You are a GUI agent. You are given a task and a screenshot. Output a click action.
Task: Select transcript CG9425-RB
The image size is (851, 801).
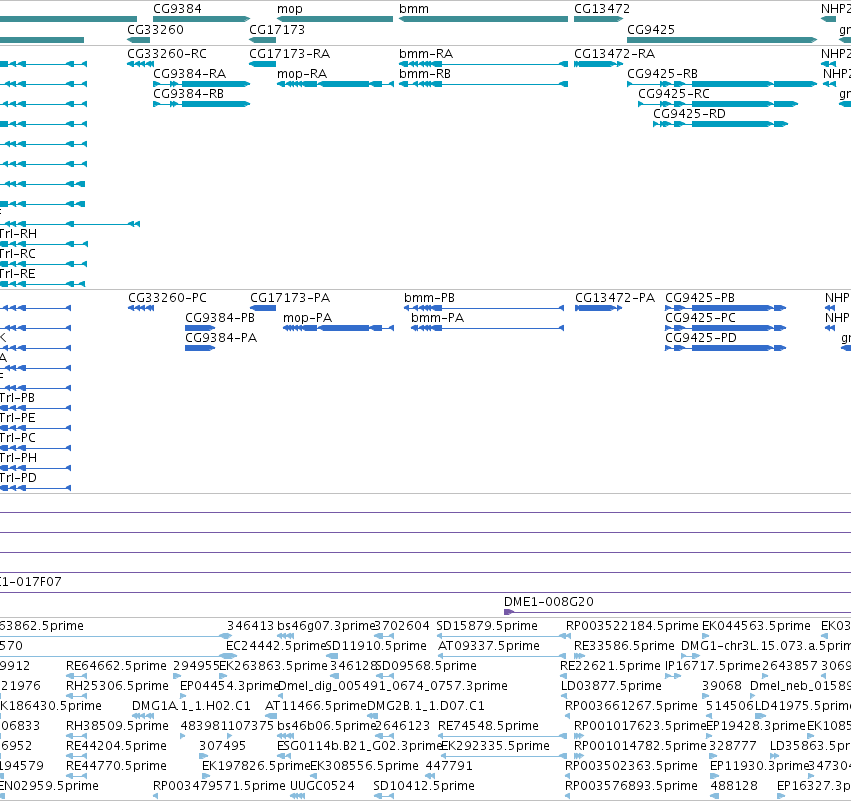[x=722, y=84]
